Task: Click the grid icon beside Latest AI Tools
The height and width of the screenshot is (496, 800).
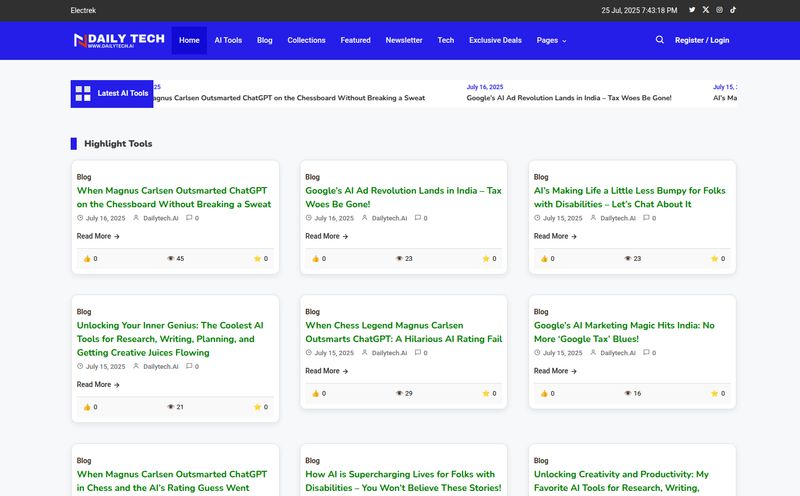Action: click(83, 93)
